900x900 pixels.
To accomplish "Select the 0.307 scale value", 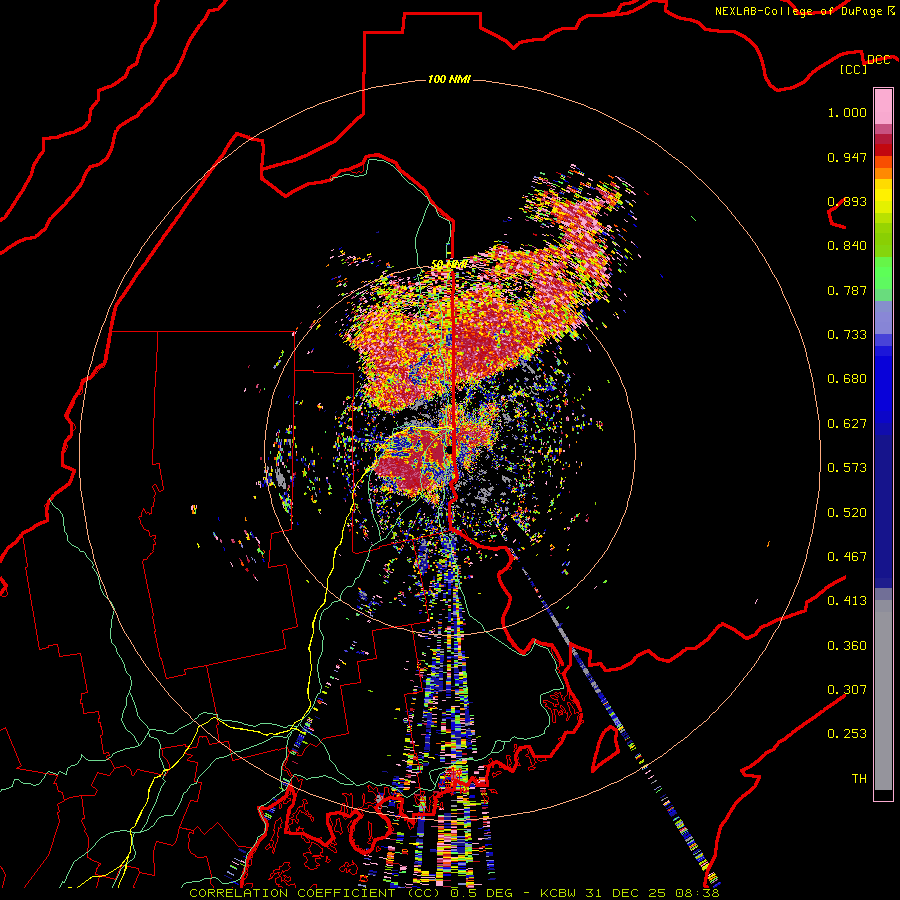I will (847, 690).
